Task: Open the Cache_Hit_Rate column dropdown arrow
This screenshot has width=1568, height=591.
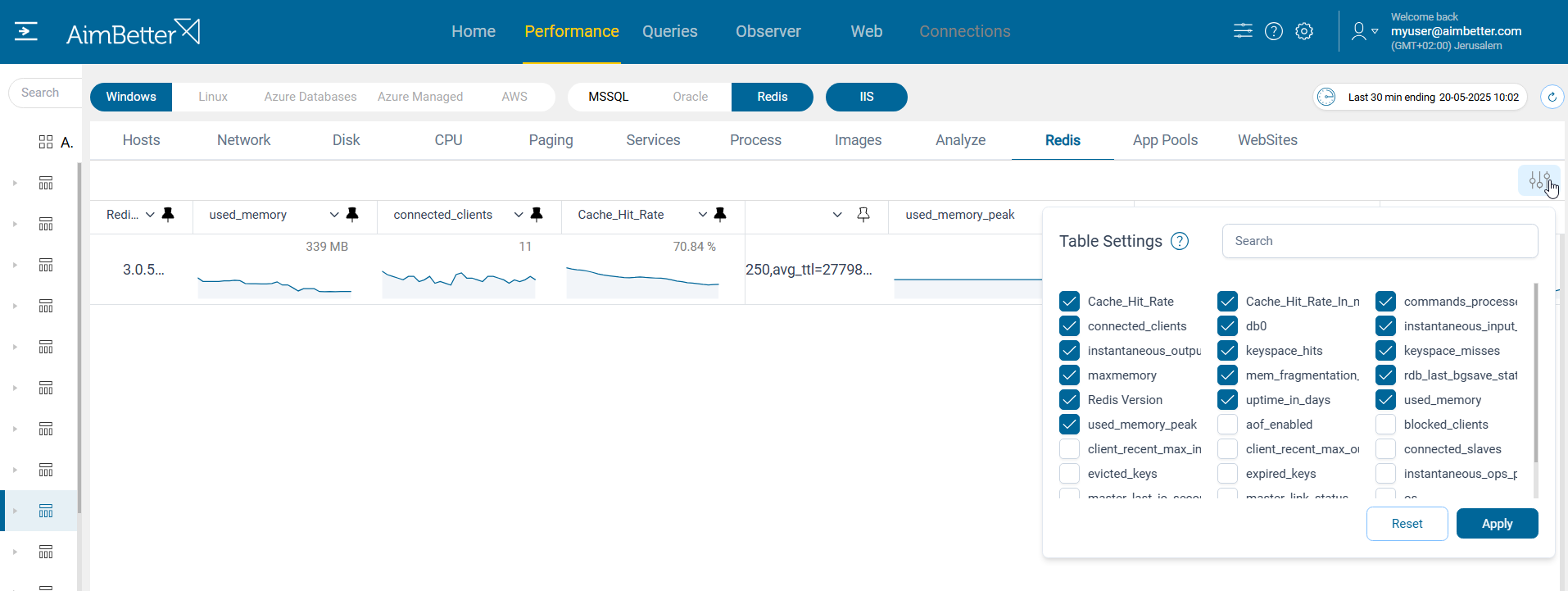Action: [703, 215]
